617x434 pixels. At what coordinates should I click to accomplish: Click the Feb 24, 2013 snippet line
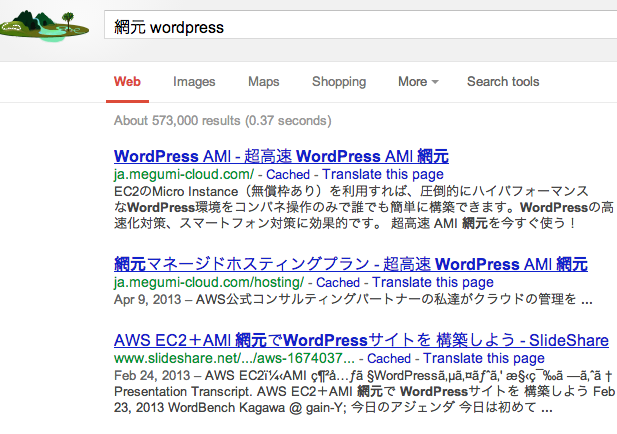click(x=364, y=375)
